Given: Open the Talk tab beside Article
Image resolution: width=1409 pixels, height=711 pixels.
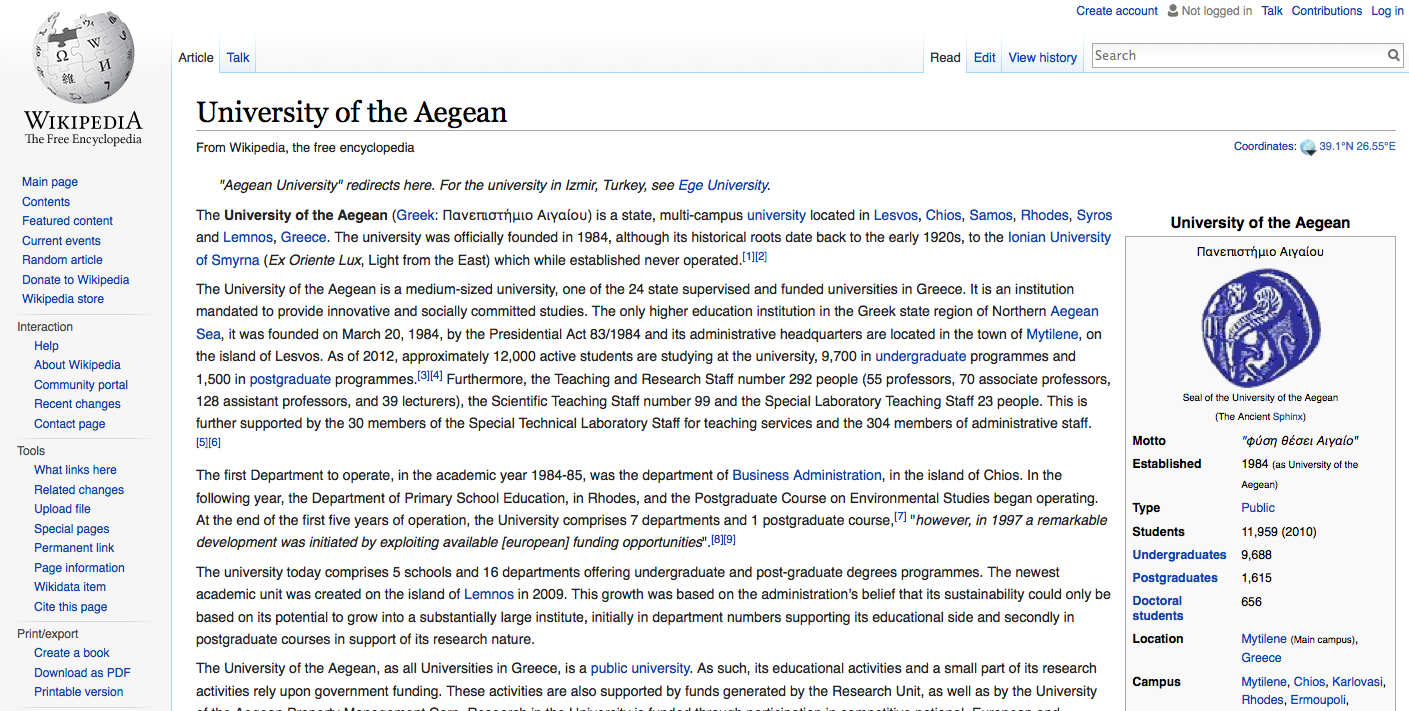Looking at the screenshot, I should [238, 57].
